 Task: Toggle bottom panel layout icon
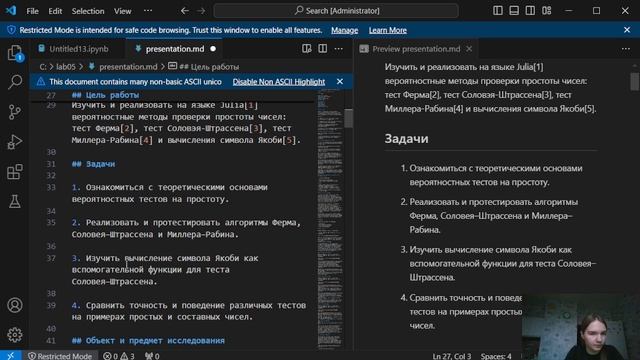pyautogui.click(x=514, y=11)
